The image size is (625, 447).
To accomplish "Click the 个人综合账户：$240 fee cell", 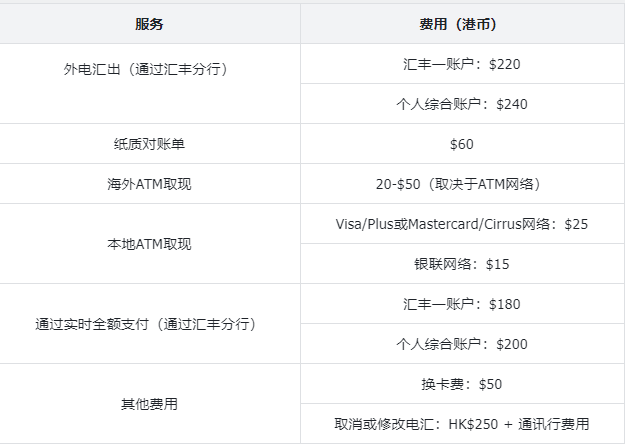I will point(462,104).
